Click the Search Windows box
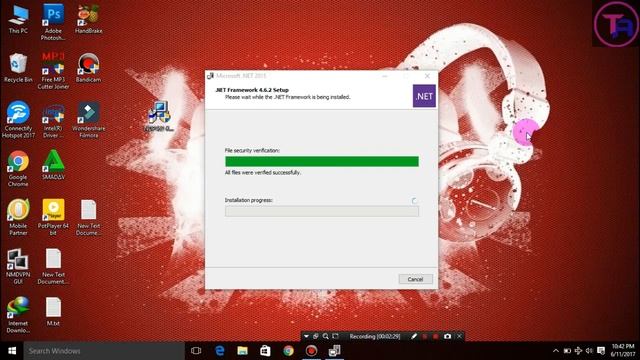640x360 pixels. click(104, 351)
